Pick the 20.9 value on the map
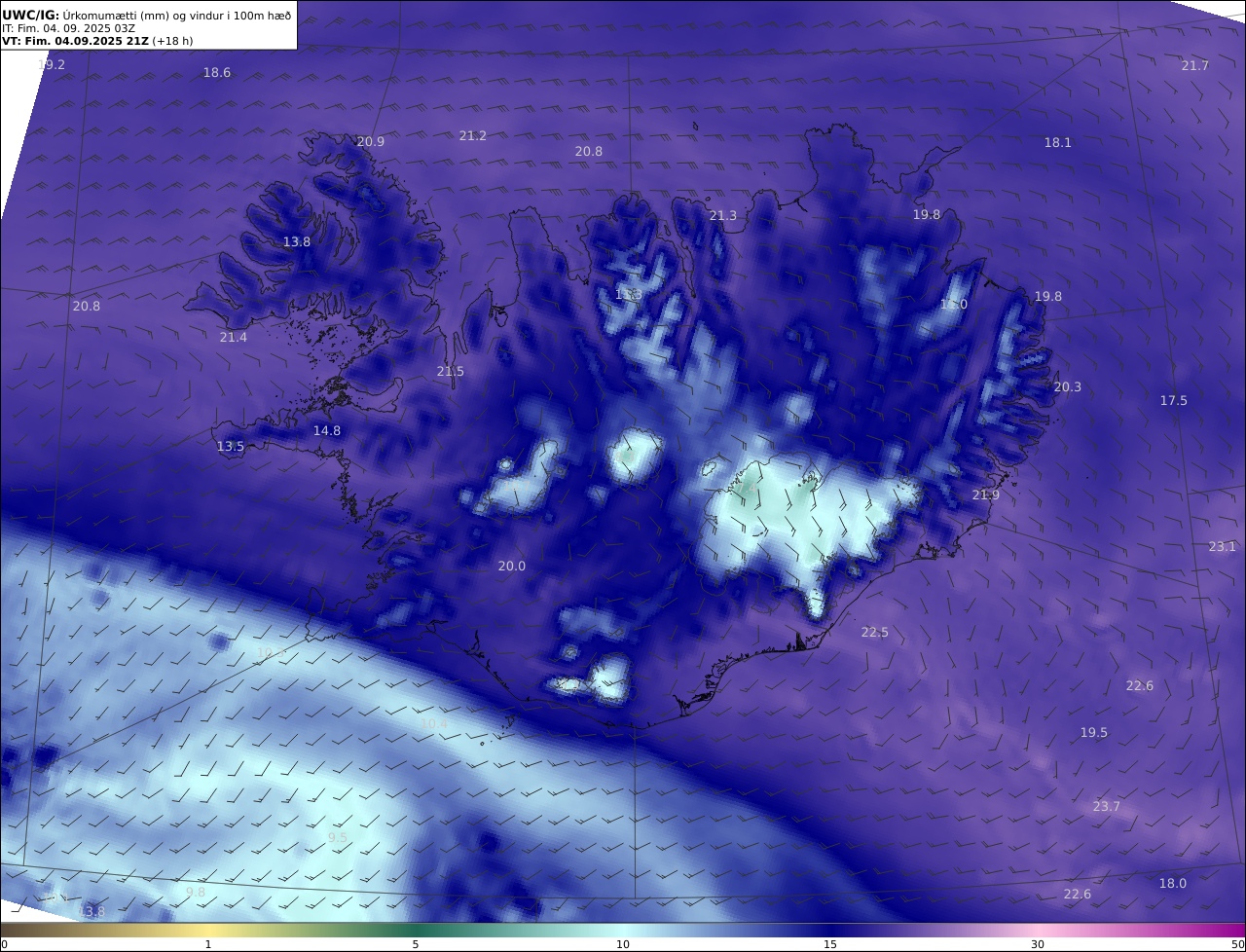 (x=370, y=142)
